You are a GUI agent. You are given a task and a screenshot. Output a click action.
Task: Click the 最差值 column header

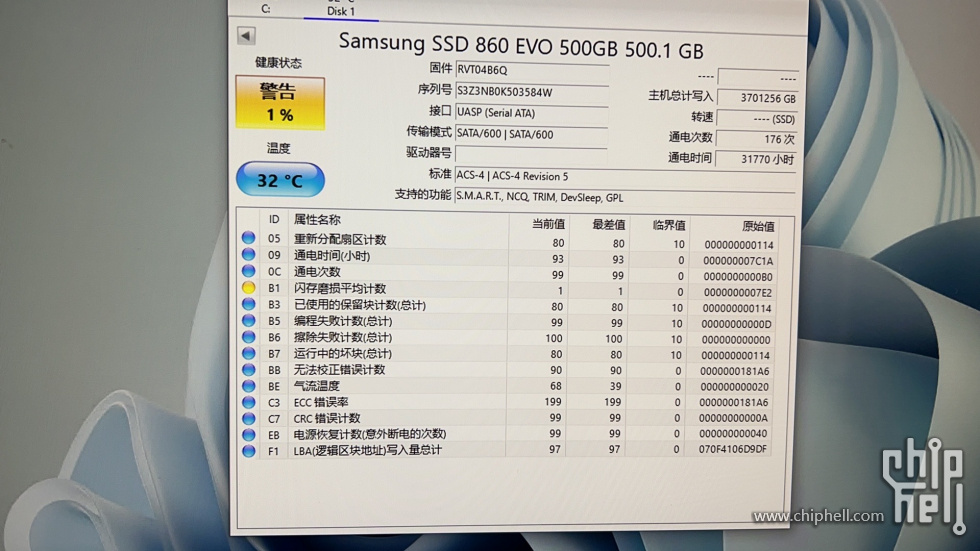coord(608,224)
